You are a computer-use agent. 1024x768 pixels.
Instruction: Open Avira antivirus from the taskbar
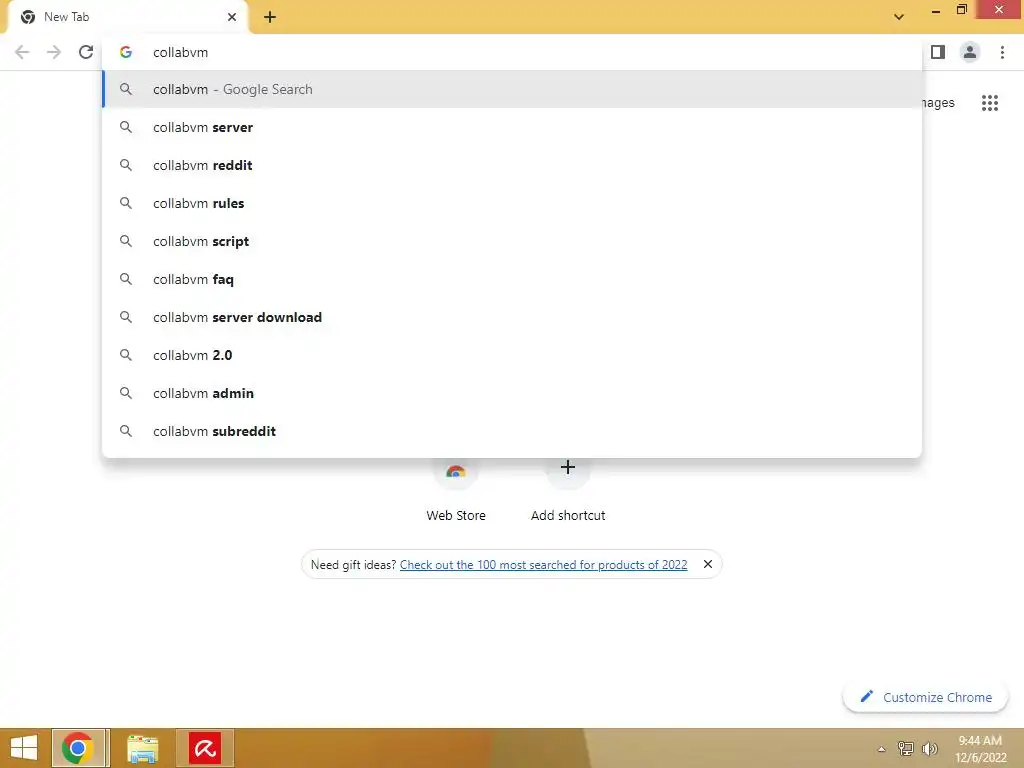(205, 748)
